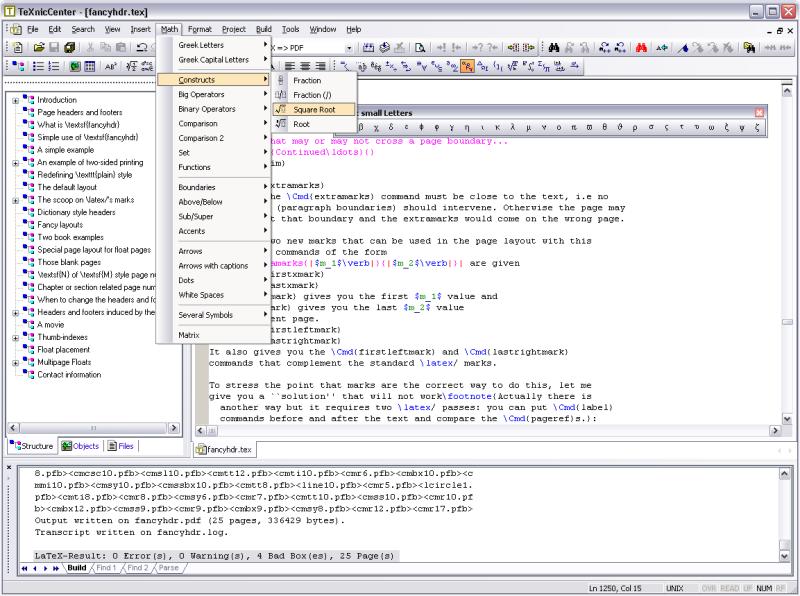Click 'Output written on fancyhdr.pdf' line

(x=190, y=520)
